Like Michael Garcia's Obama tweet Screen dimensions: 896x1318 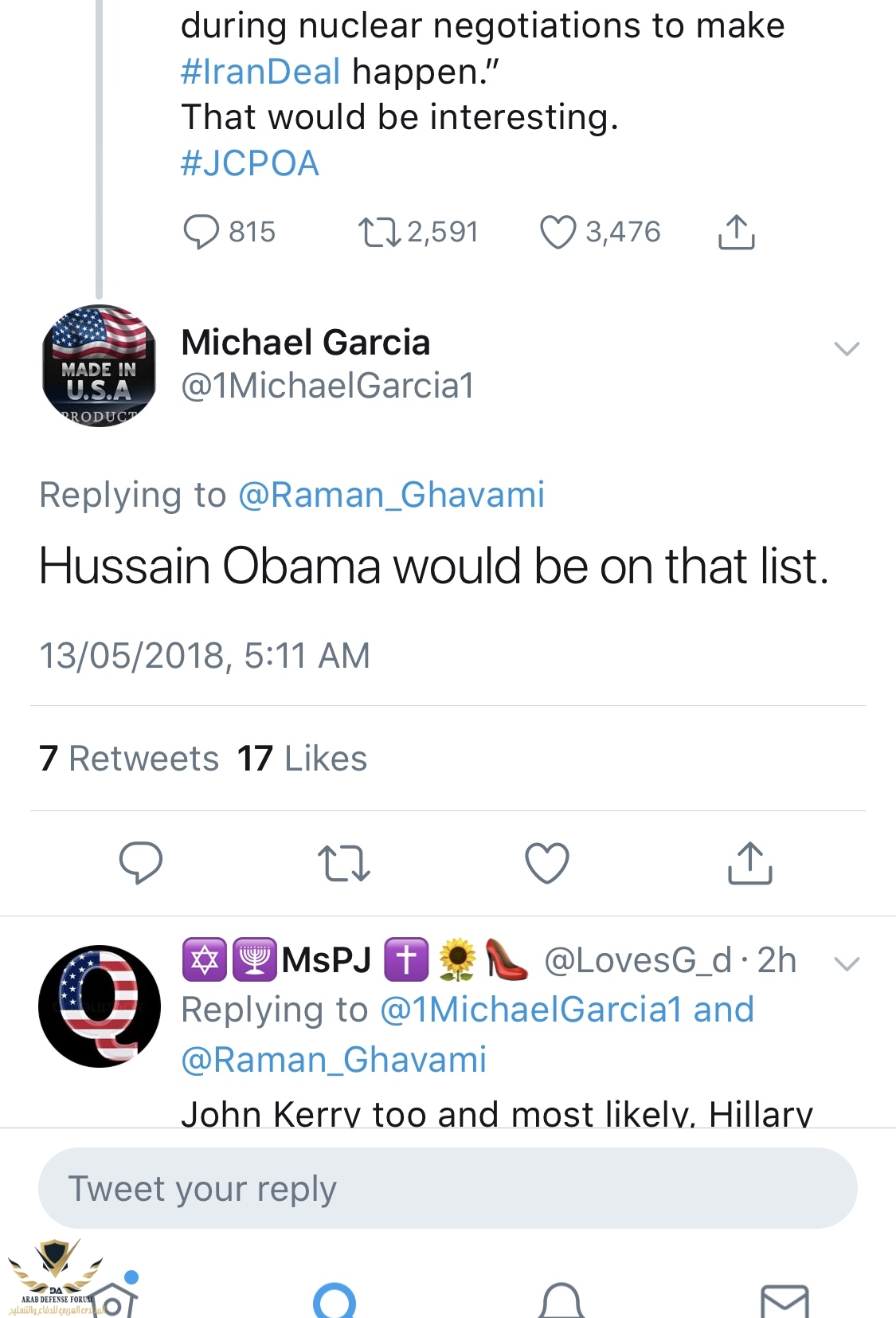[x=547, y=863]
